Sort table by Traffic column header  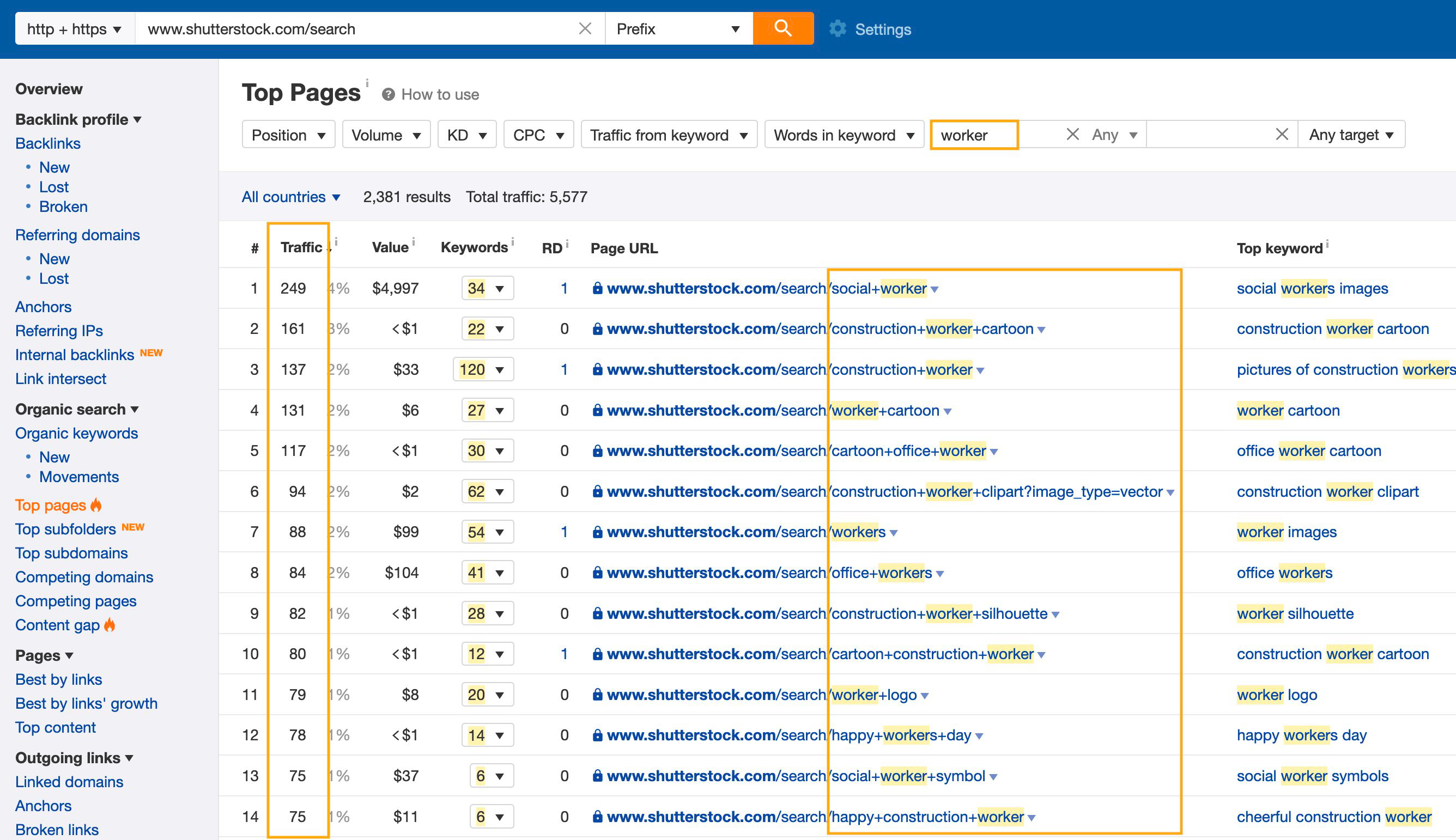(x=301, y=247)
